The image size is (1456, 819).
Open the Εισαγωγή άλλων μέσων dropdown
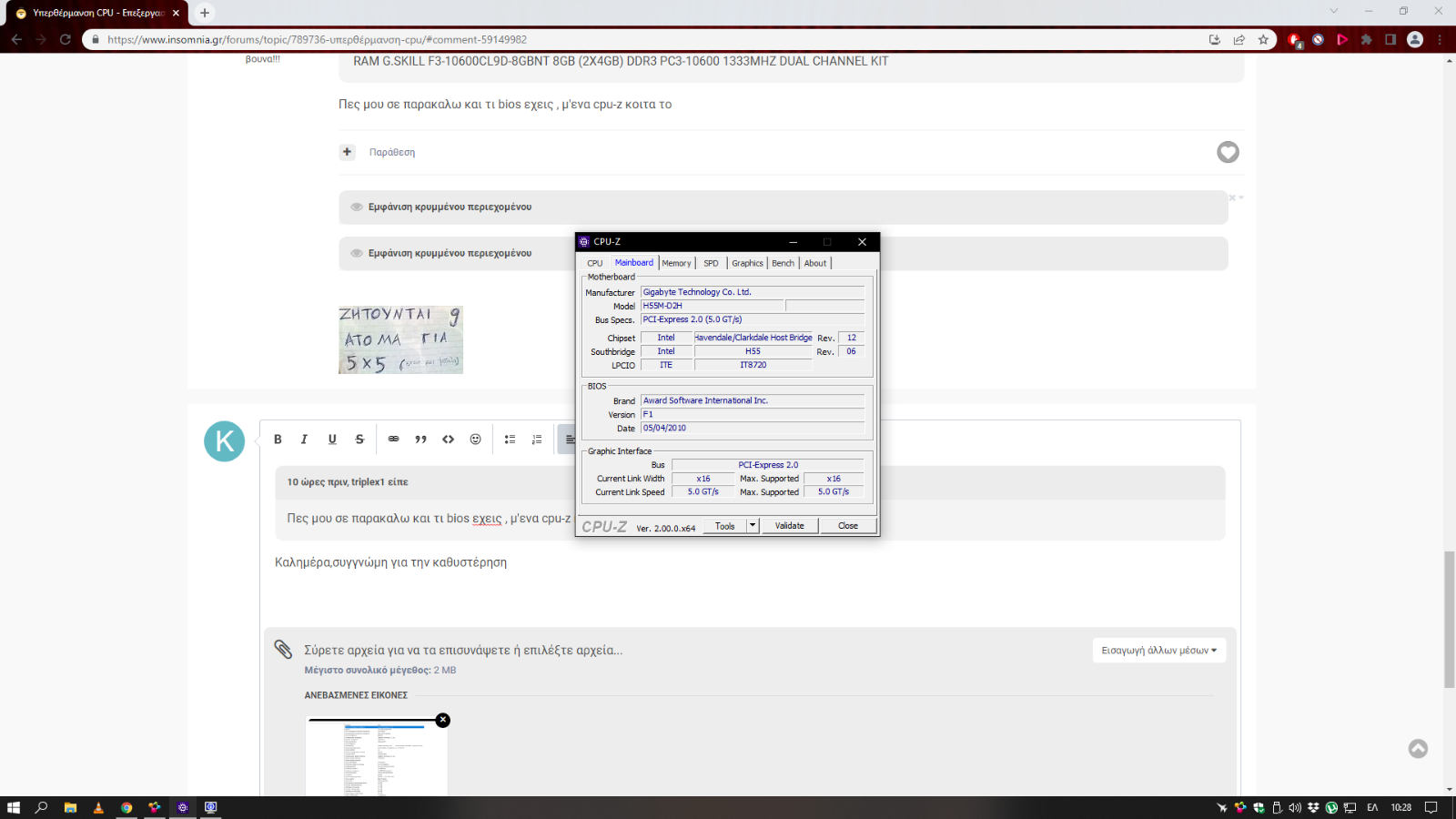[1159, 651]
